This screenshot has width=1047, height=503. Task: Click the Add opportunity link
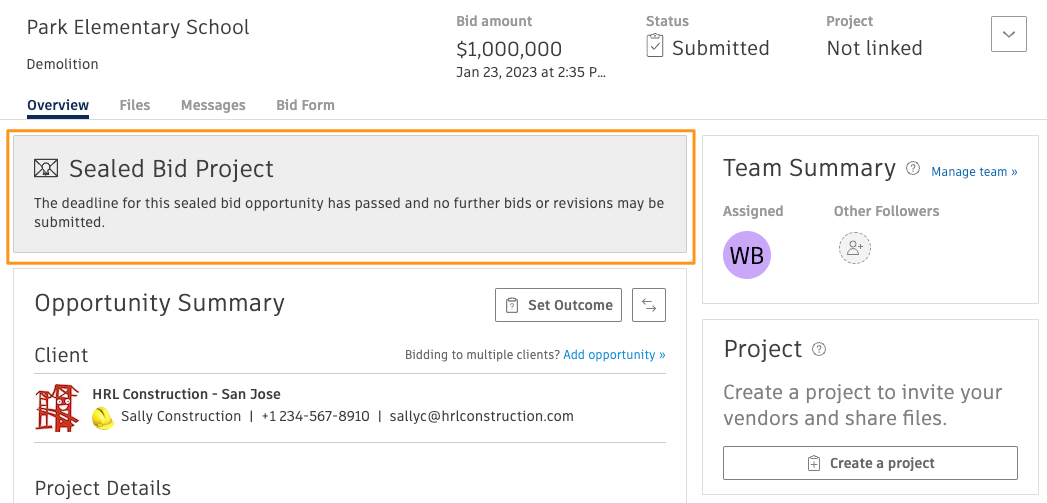click(x=614, y=355)
